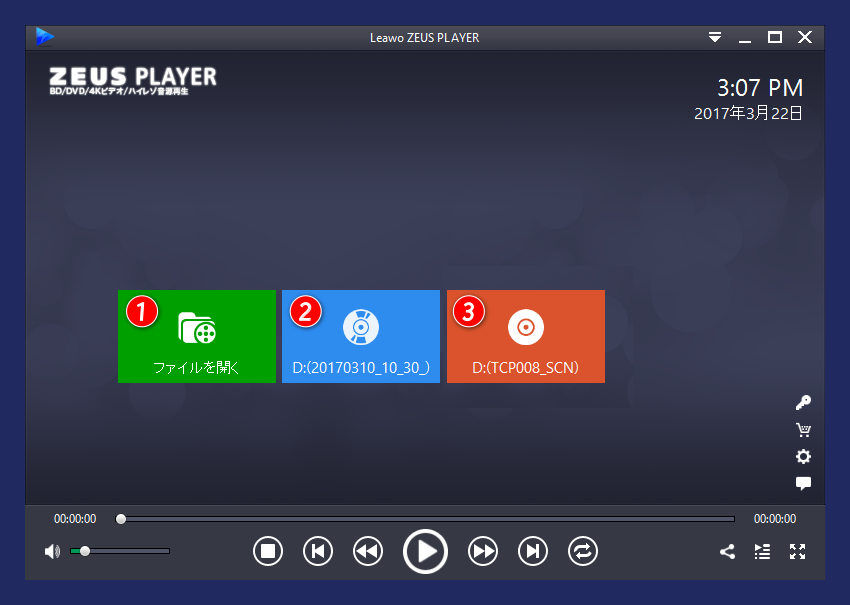The height and width of the screenshot is (605, 850).
Task: Open the settings gear icon
Action: (803, 456)
